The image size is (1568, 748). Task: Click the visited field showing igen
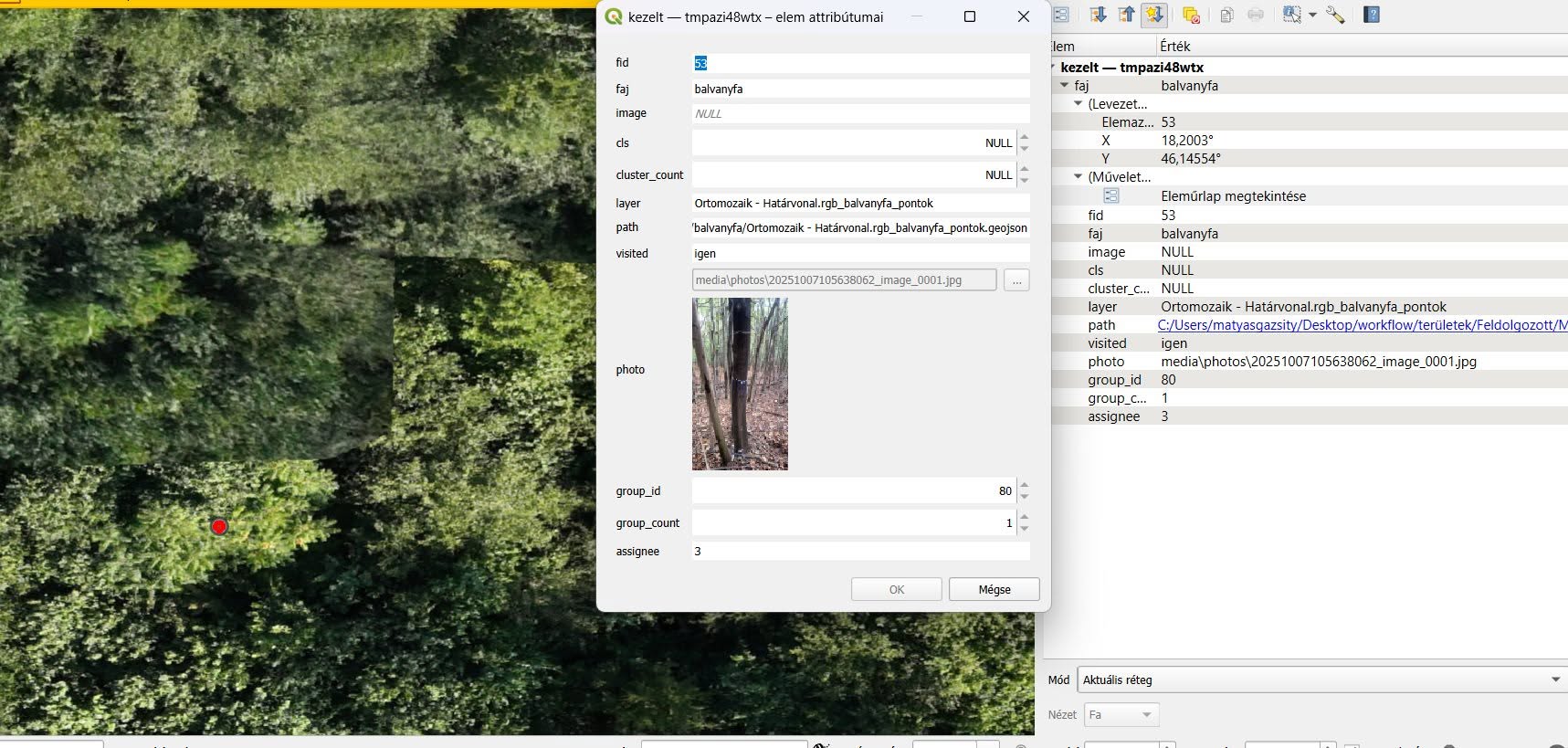coord(861,253)
